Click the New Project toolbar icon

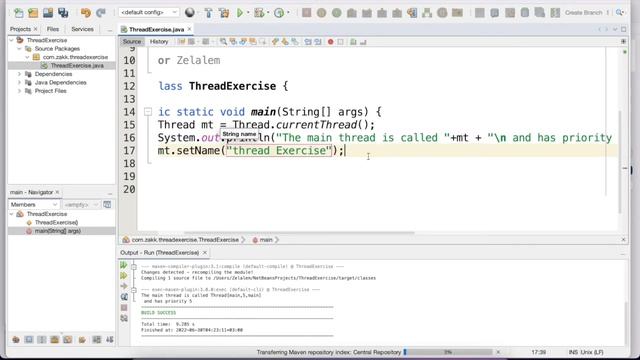(x=33, y=13)
